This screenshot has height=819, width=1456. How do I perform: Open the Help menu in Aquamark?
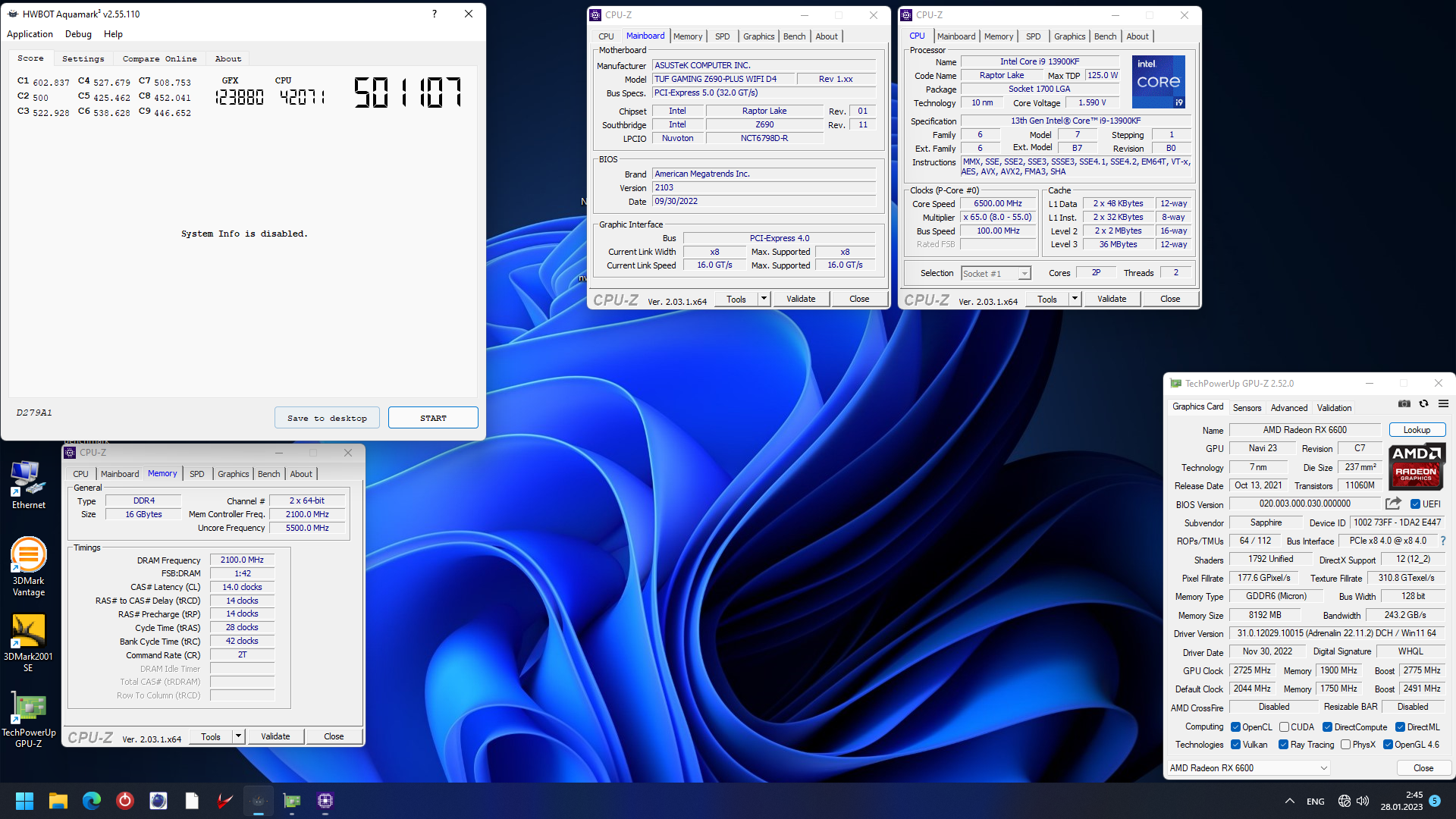pyautogui.click(x=113, y=34)
